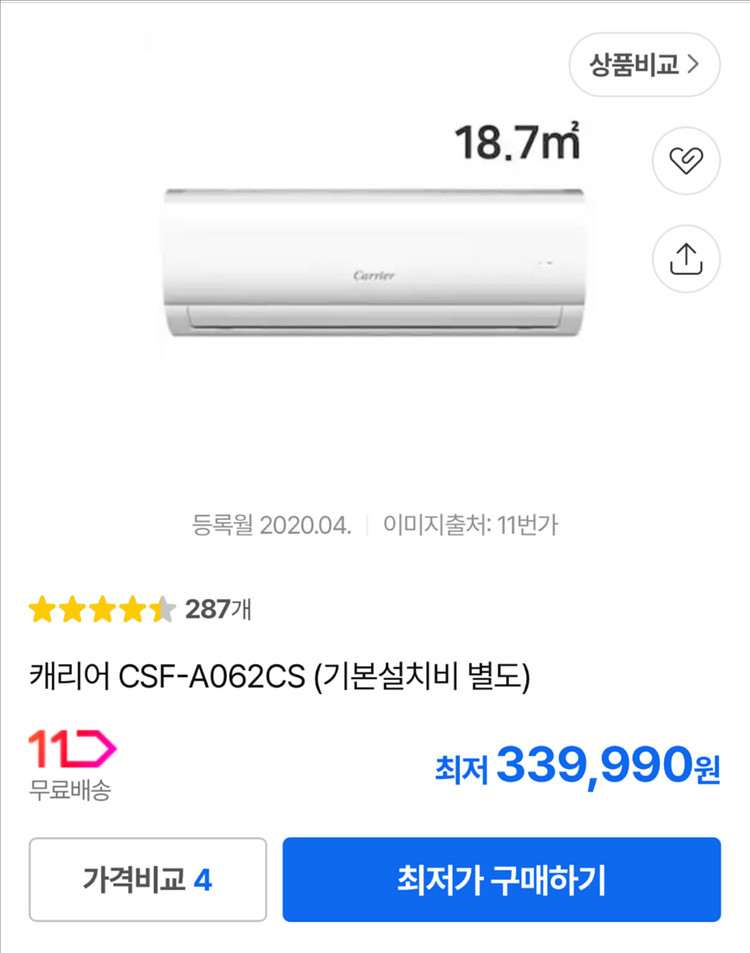Open the 상품비교 product comparison
750x953 pixels.
tap(634, 65)
